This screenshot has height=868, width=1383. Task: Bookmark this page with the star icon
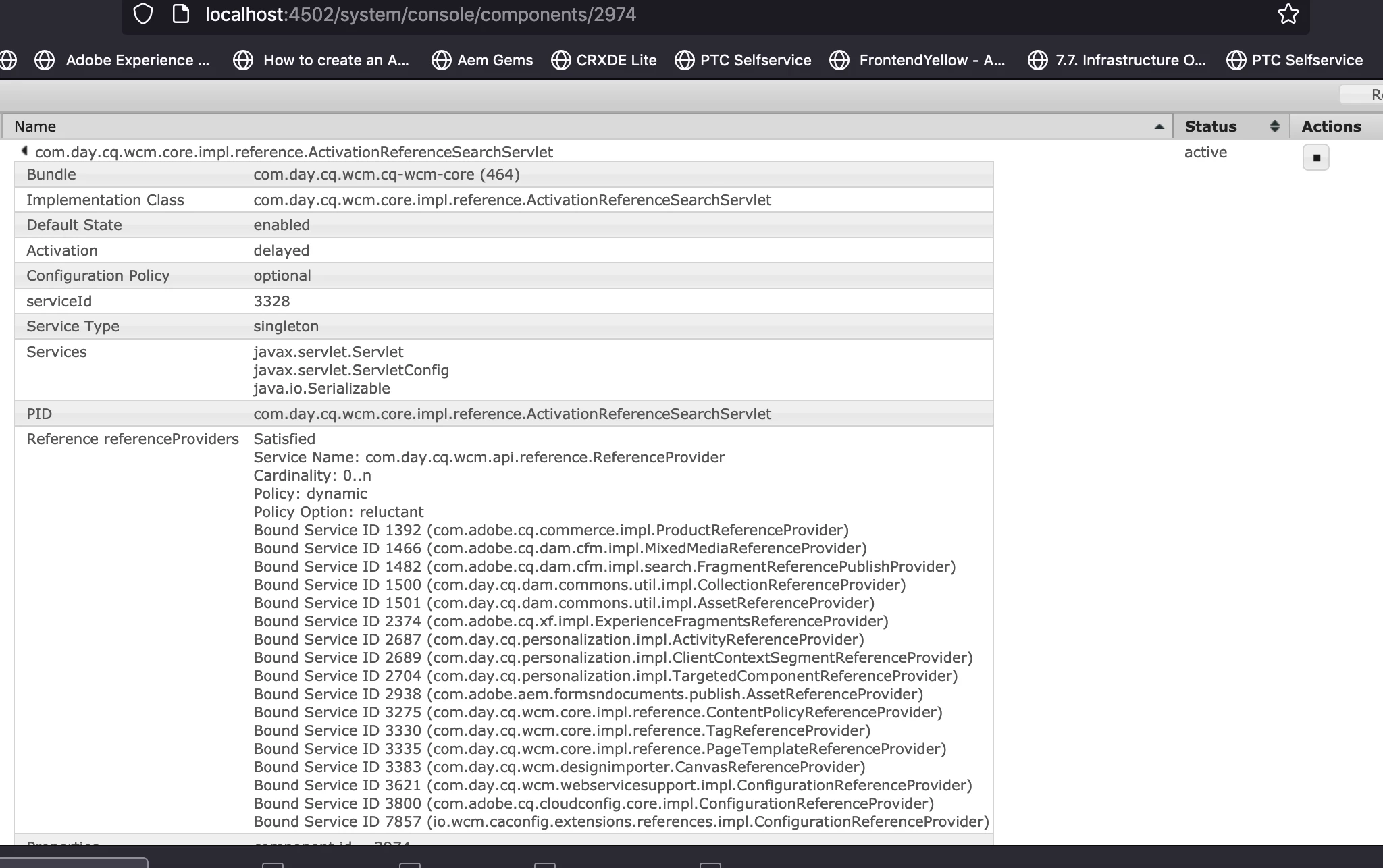tap(1288, 14)
